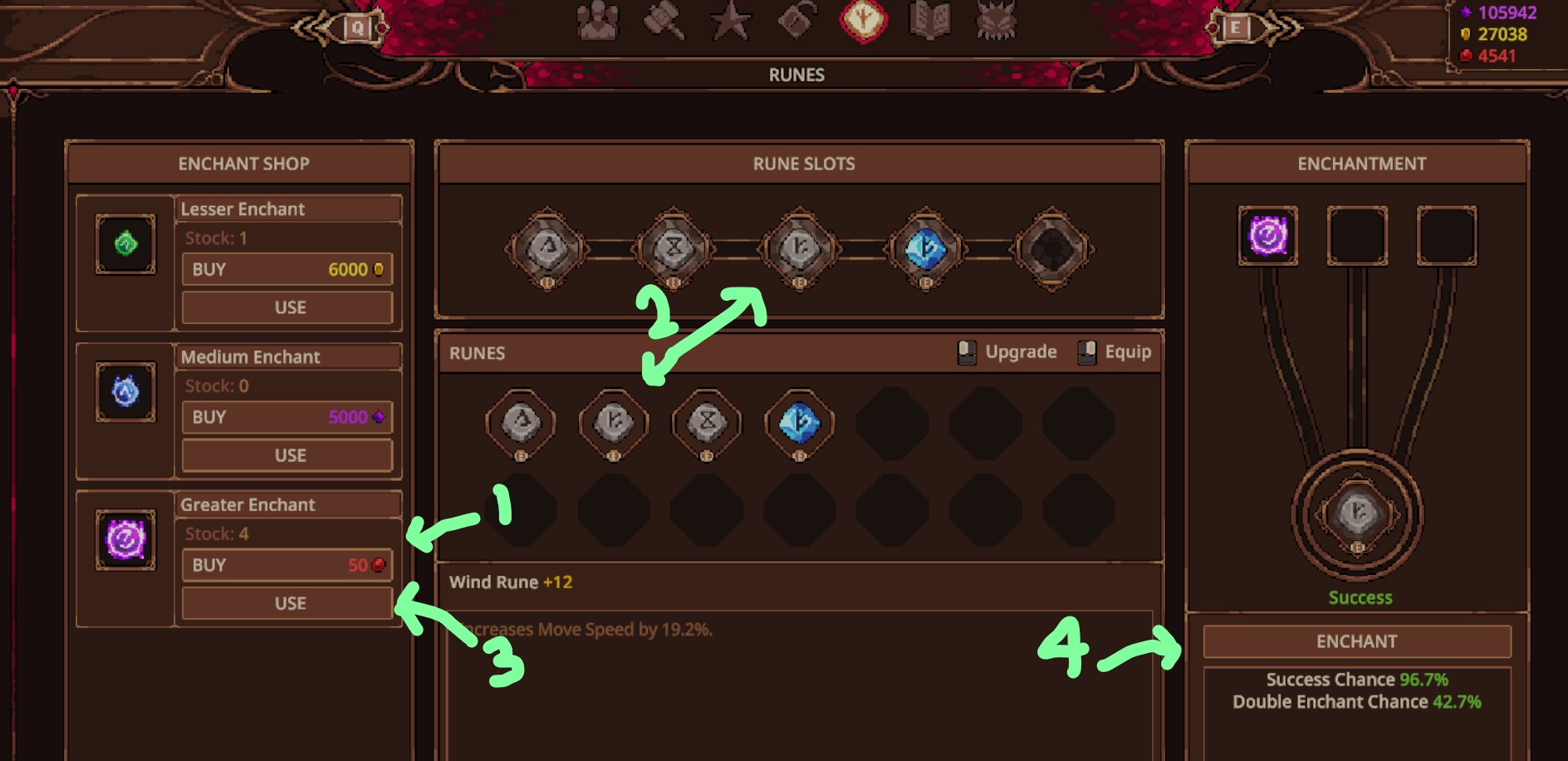The height and width of the screenshot is (761, 1568).
Task: Select the Lesser Enchant green scroll icon
Action: tap(125, 244)
